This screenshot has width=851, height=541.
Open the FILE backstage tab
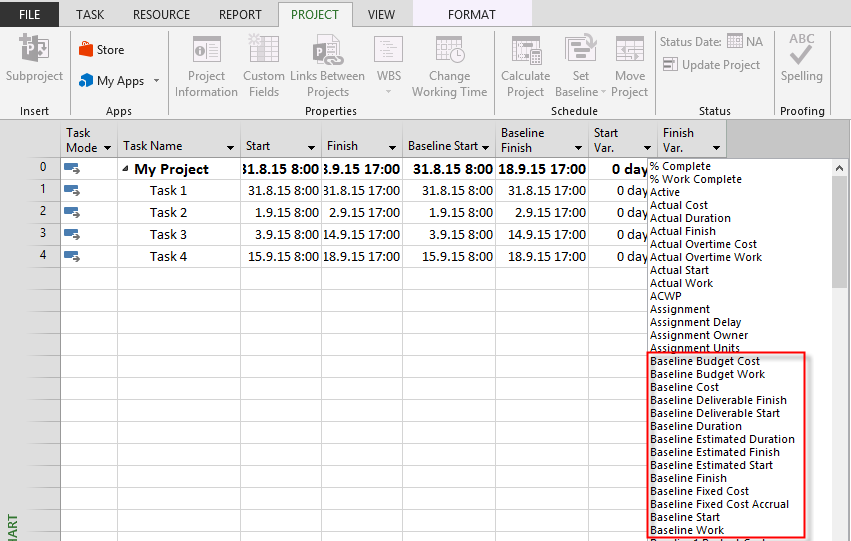coord(29,15)
